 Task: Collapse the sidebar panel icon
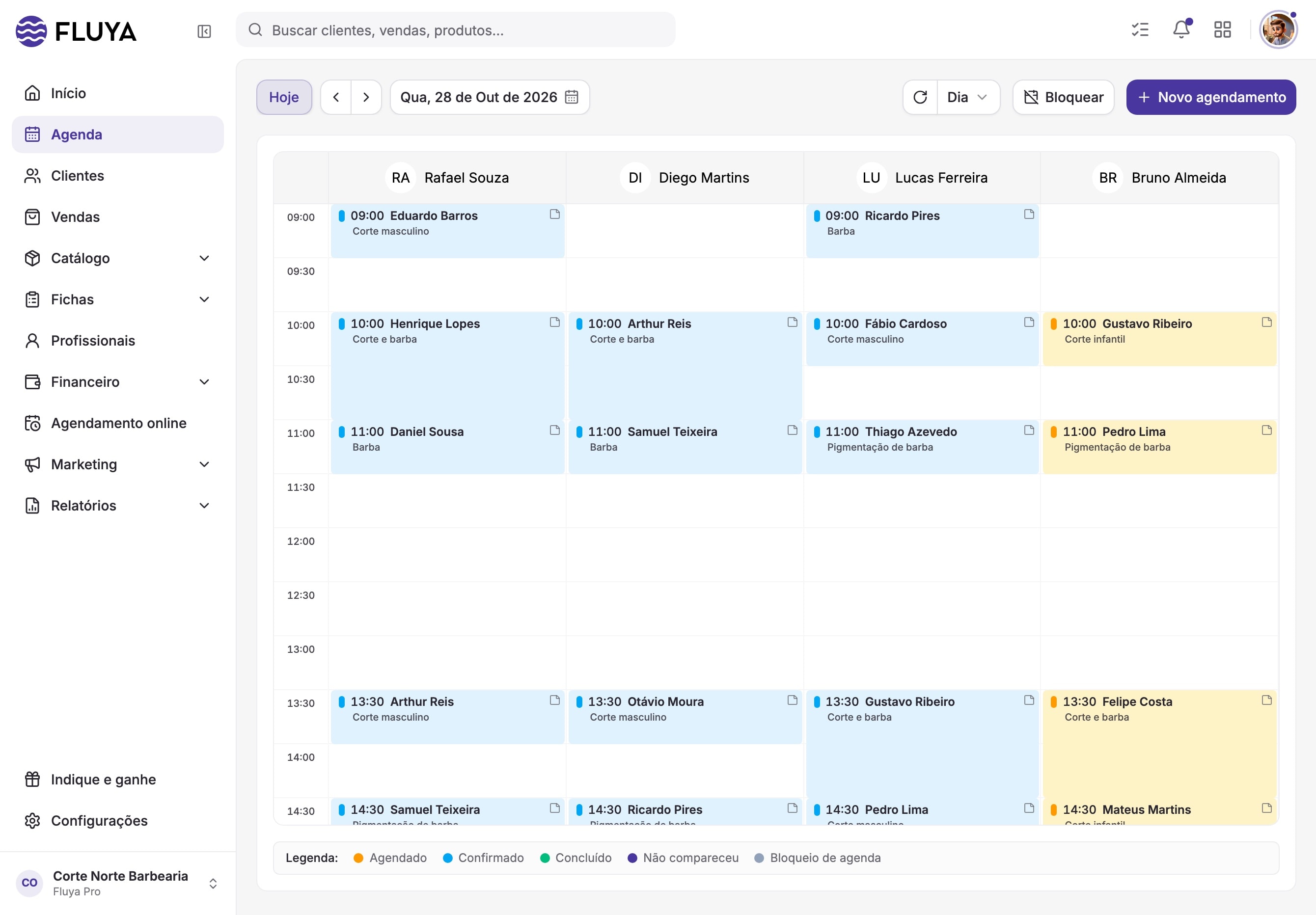(204, 31)
